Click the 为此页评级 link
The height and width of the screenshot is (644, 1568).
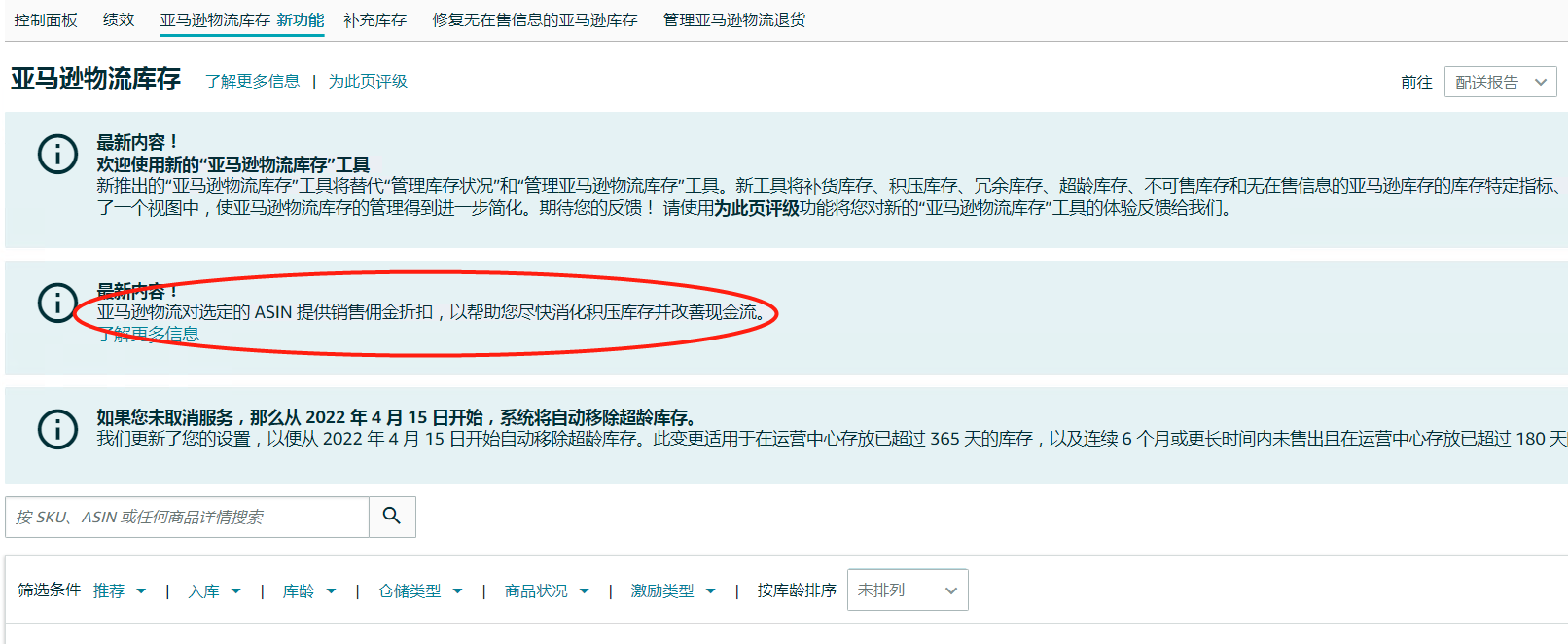pos(368,81)
